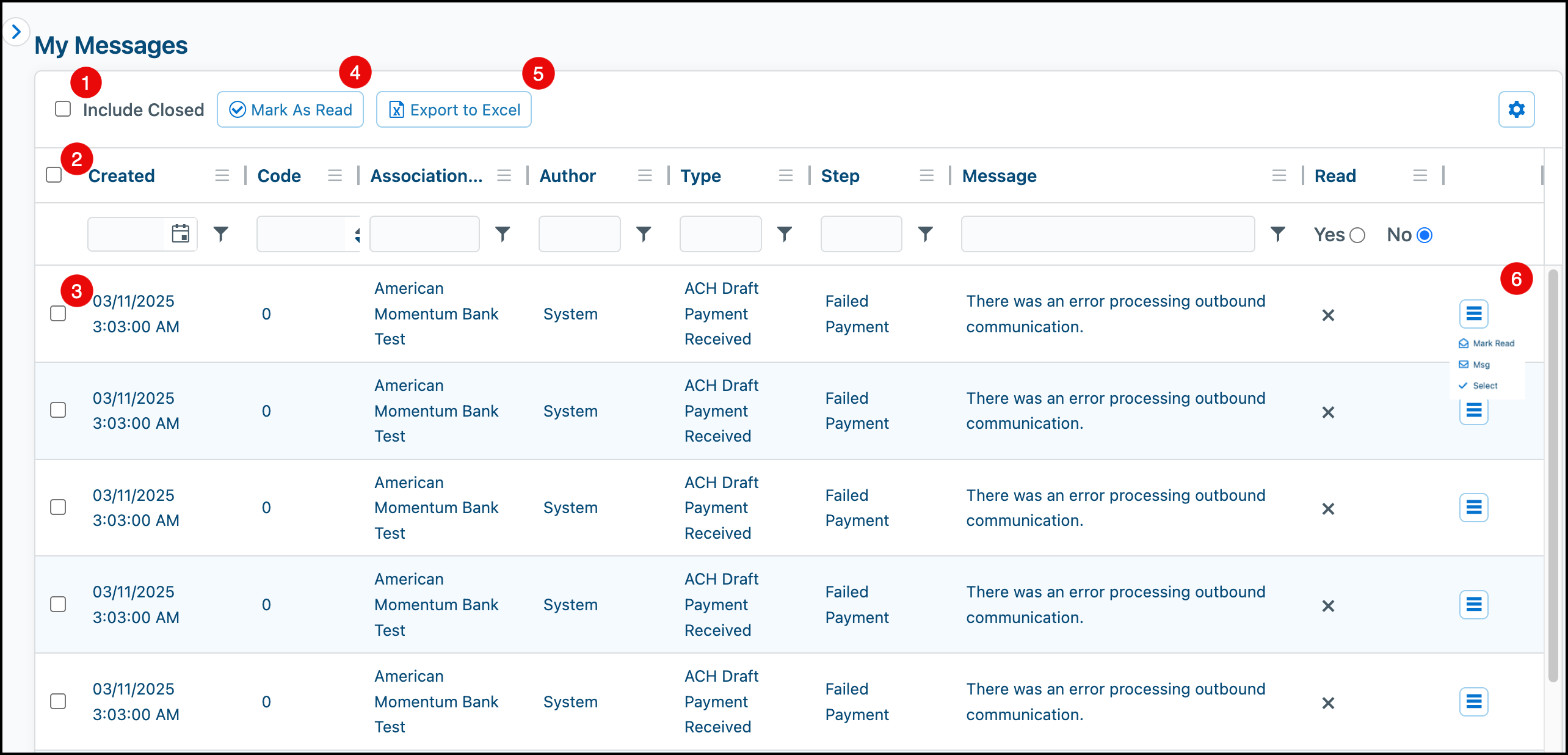
Task: Click the filter funnel for Author column
Action: tap(644, 234)
